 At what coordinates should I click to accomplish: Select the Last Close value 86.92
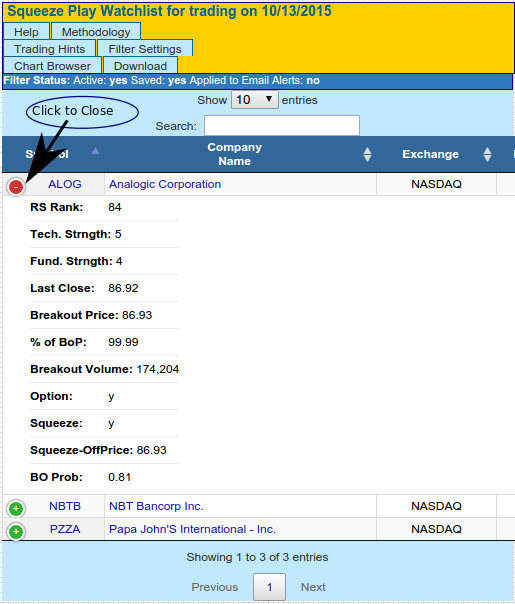123,288
